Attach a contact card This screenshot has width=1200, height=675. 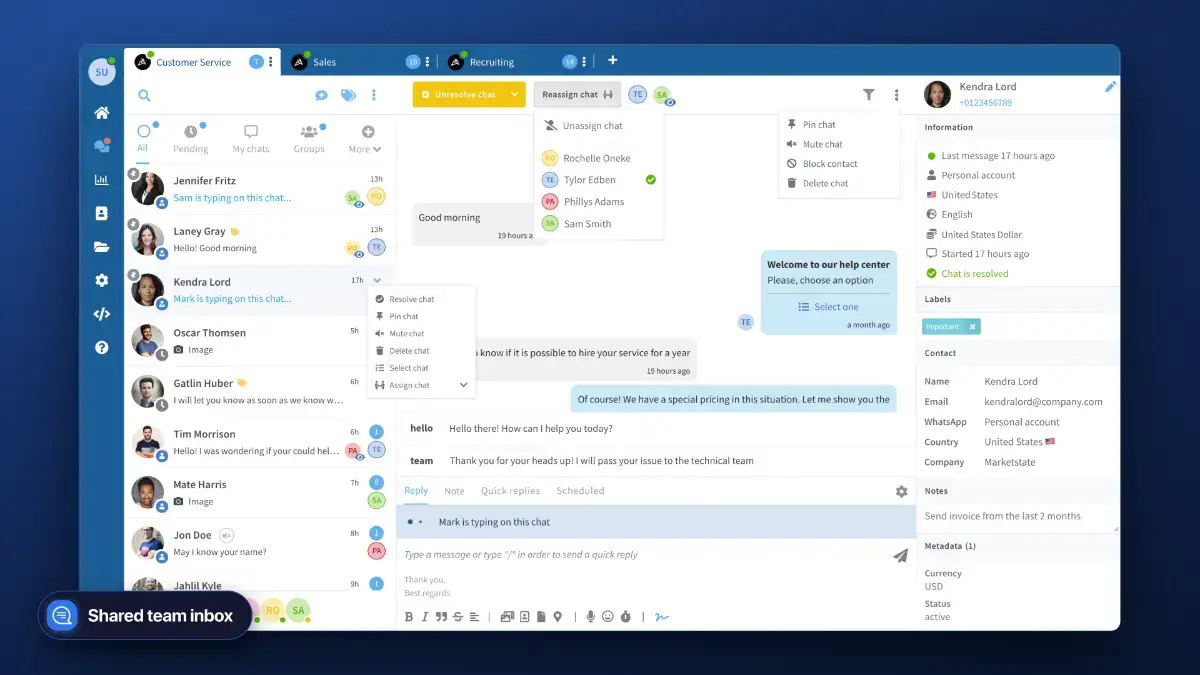click(x=524, y=617)
